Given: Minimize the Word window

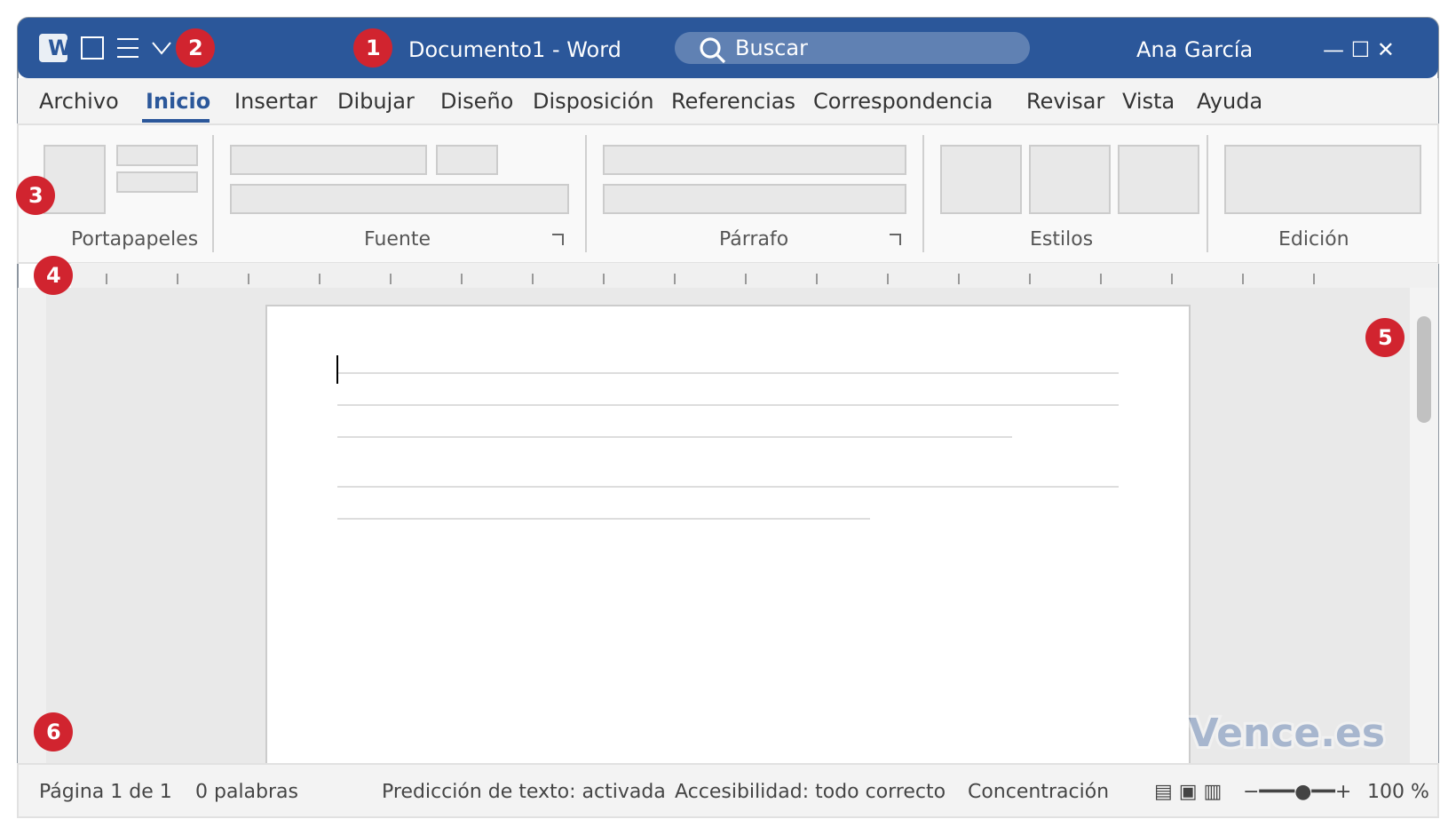Looking at the screenshot, I should 1333,50.
